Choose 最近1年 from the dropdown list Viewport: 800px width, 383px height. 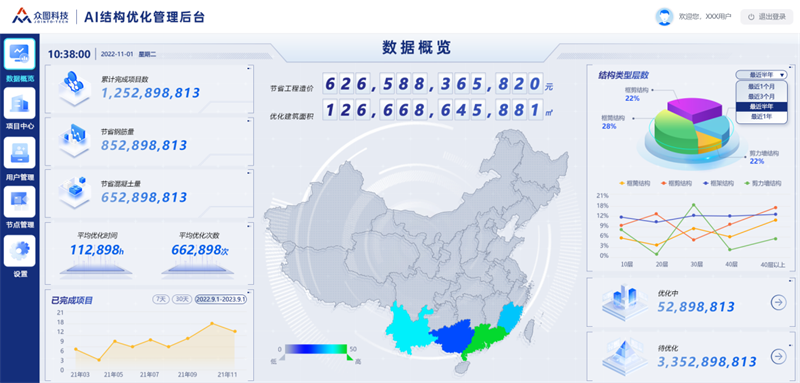click(761, 117)
